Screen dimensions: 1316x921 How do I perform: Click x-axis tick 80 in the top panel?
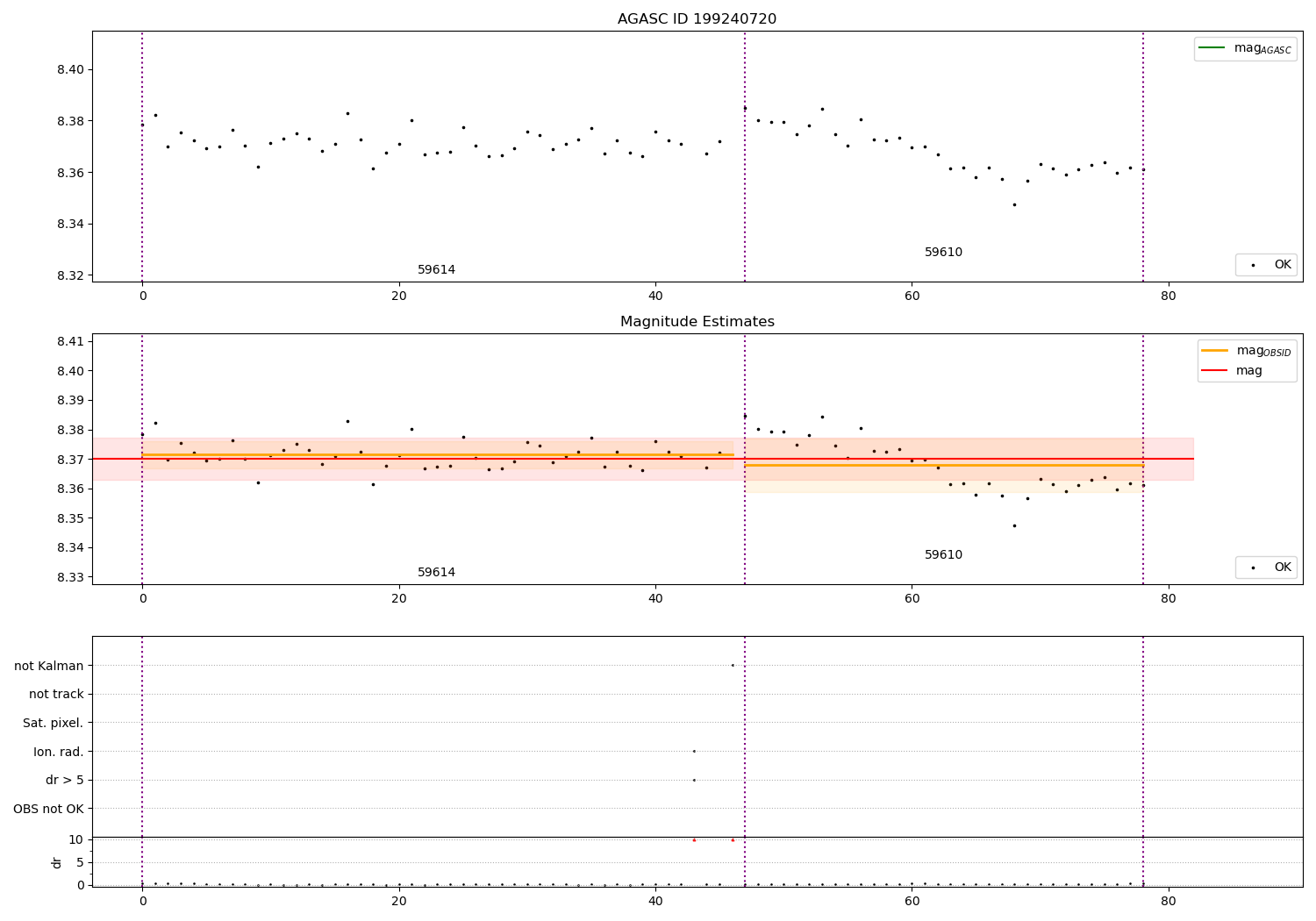click(1168, 296)
